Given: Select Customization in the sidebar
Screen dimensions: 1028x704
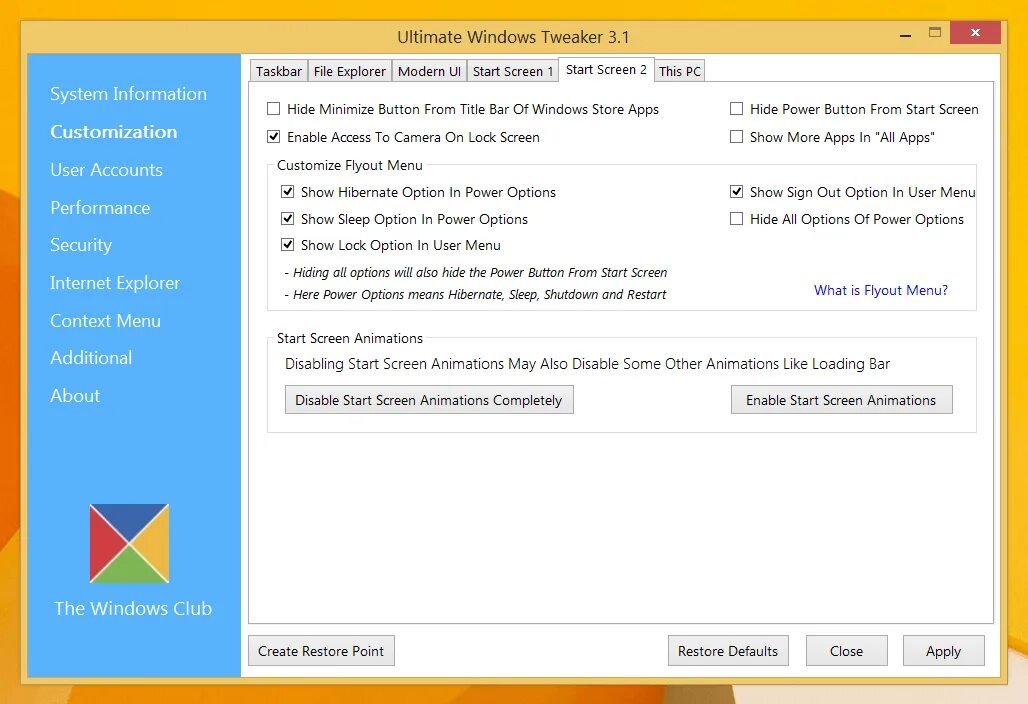Looking at the screenshot, I should [113, 132].
